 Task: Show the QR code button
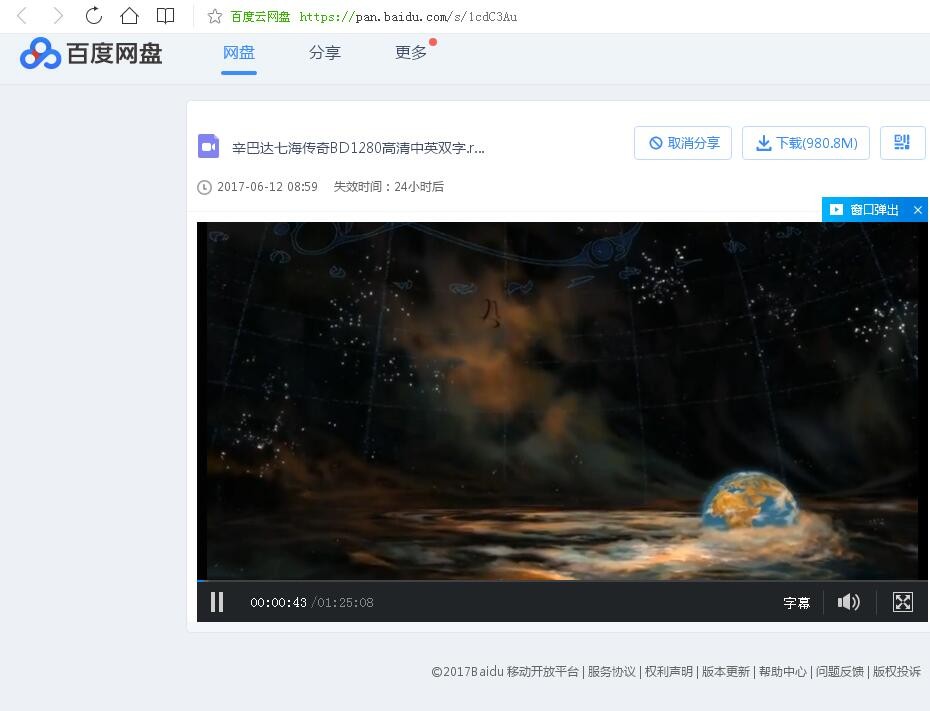902,143
